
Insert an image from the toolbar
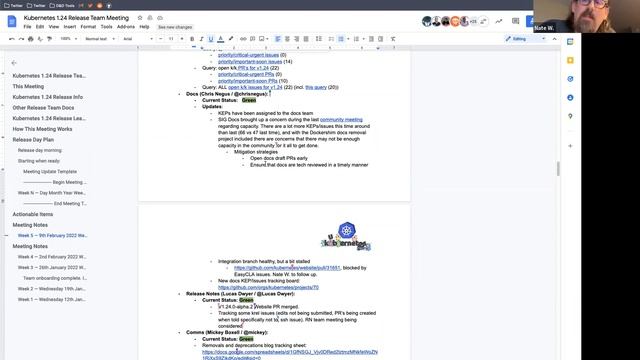[262, 39]
